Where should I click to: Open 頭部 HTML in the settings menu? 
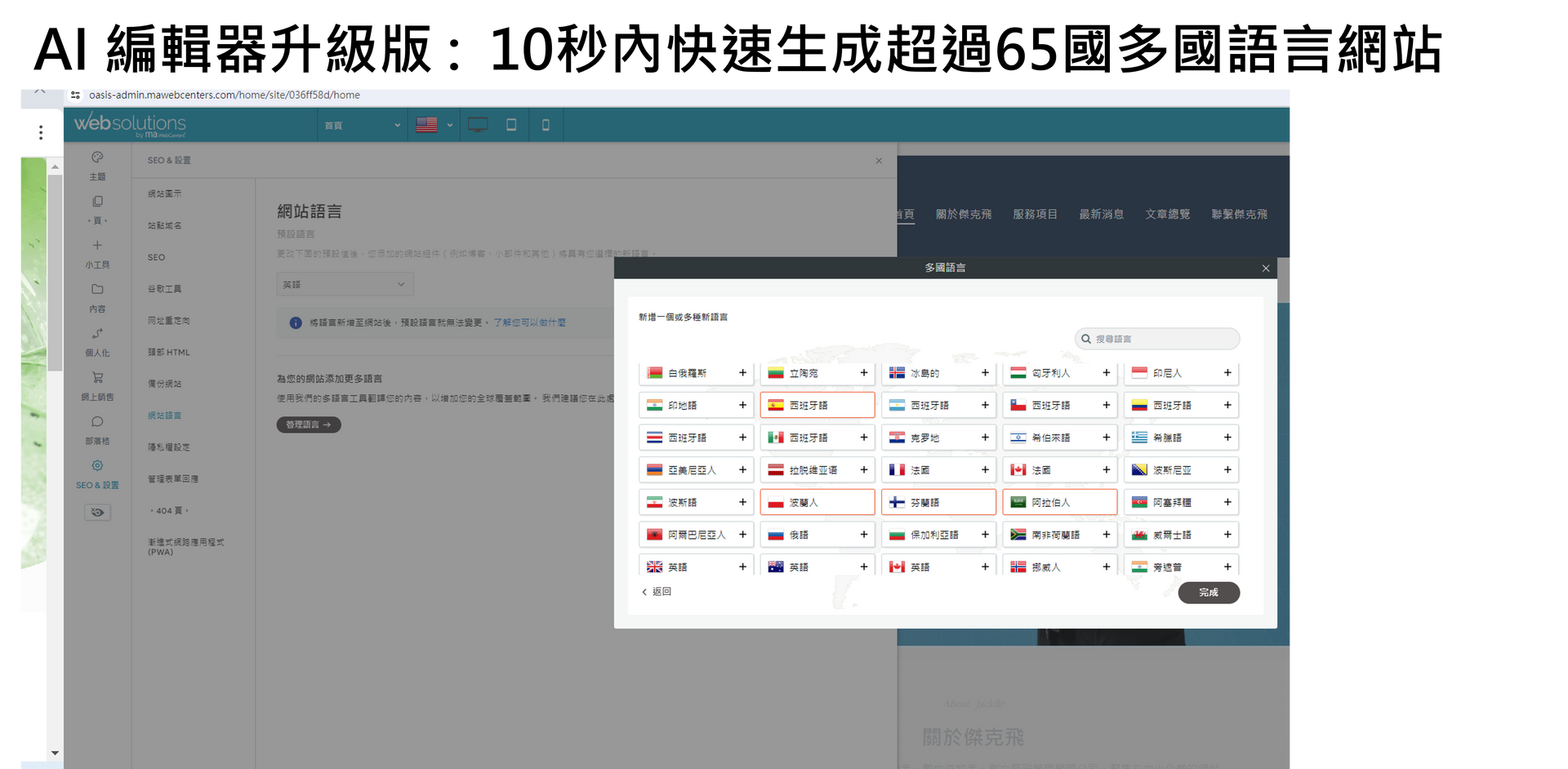169,353
